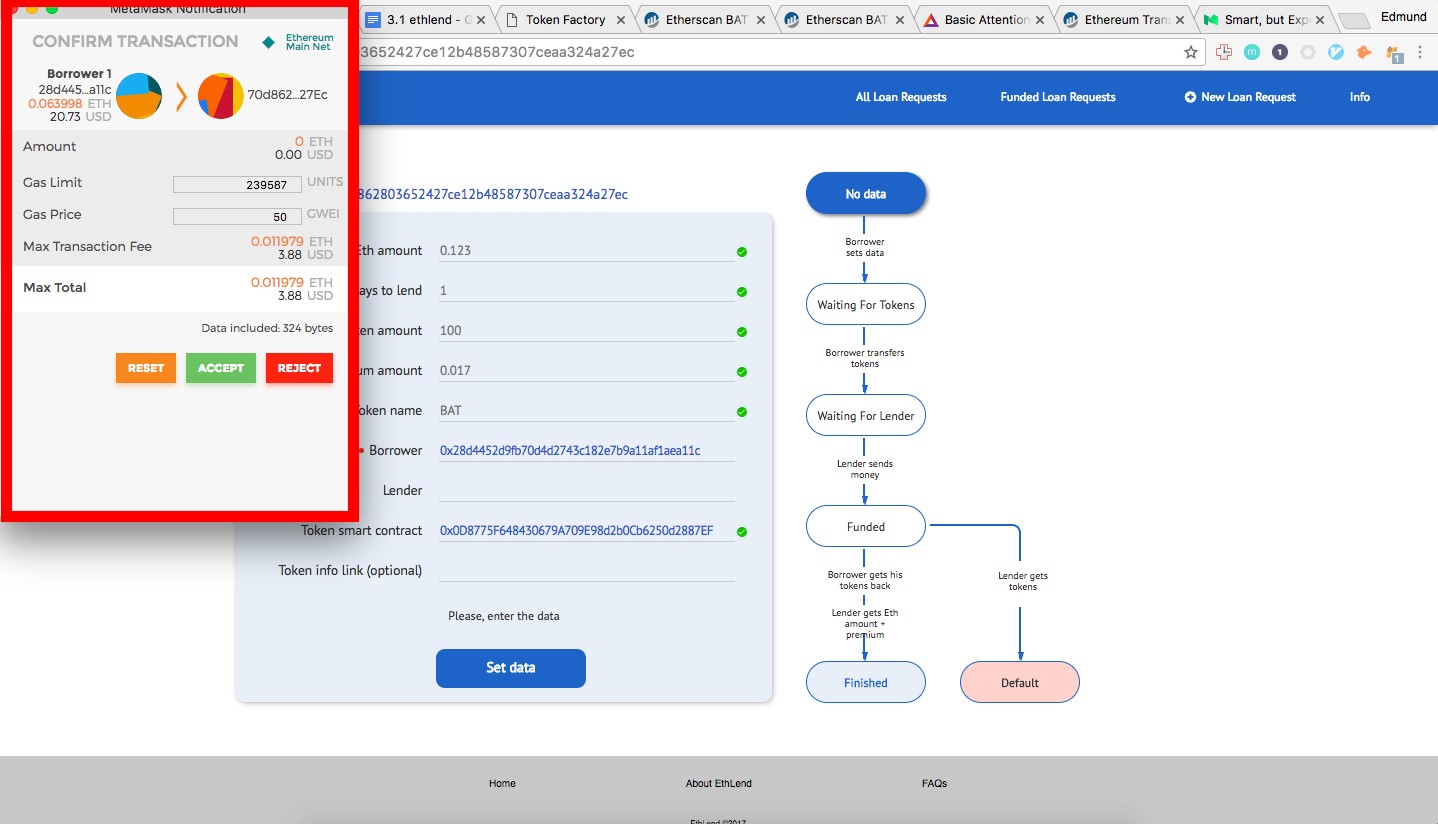Click the green check next to Eth amount

point(742,252)
